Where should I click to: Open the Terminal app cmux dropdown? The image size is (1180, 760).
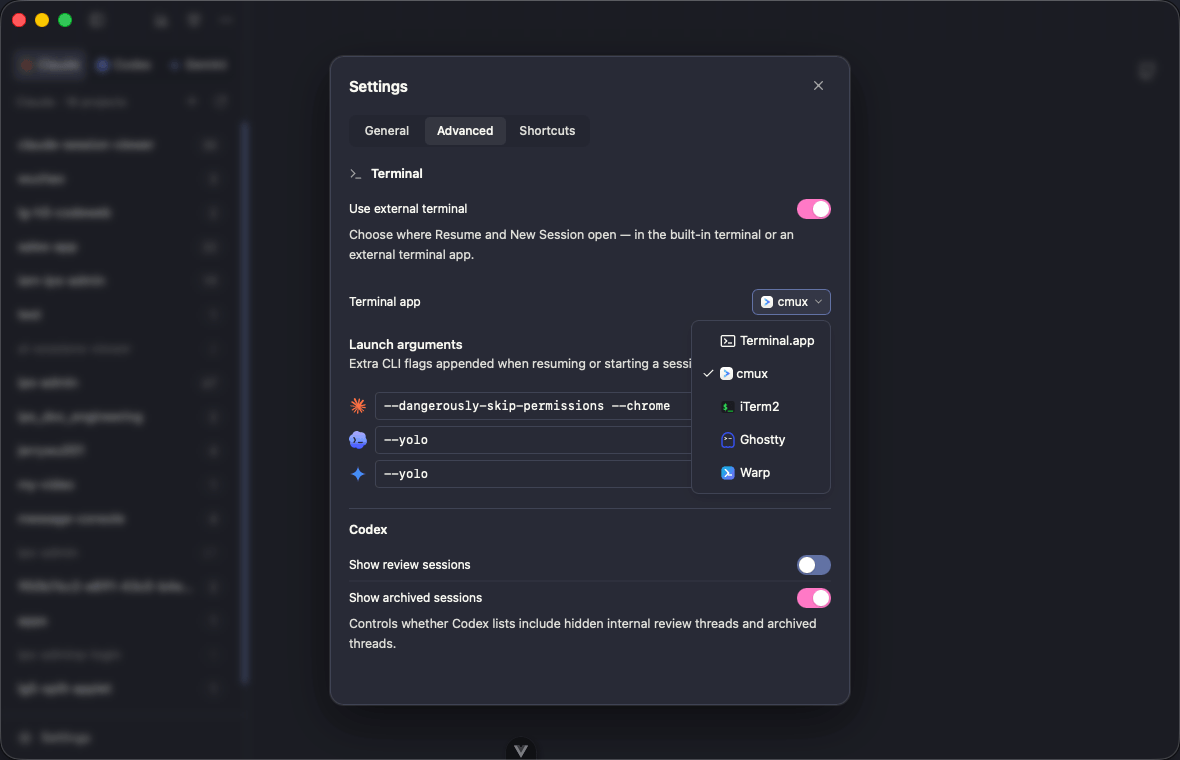coord(791,302)
